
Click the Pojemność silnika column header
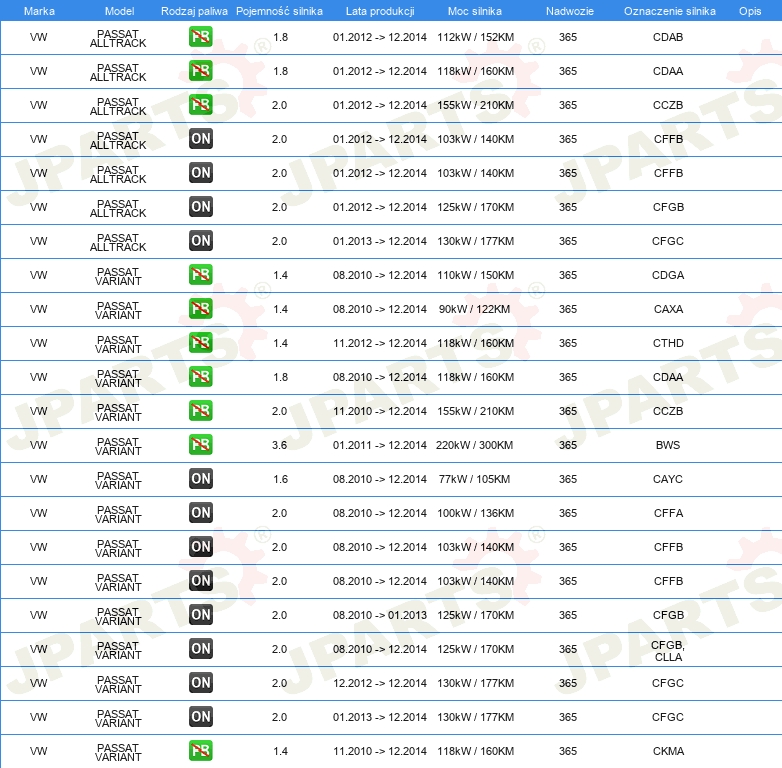tap(279, 11)
